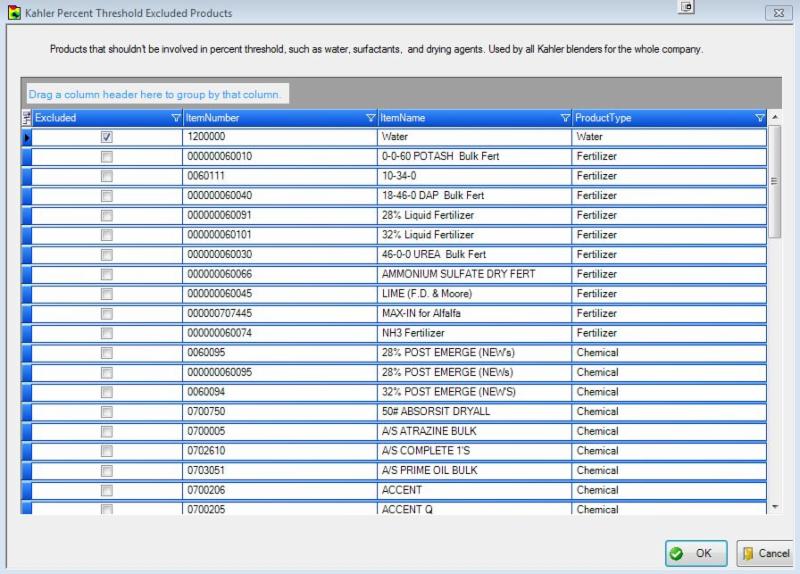Sort by the ProductType column header
The image size is (800, 574).
click(x=660, y=118)
